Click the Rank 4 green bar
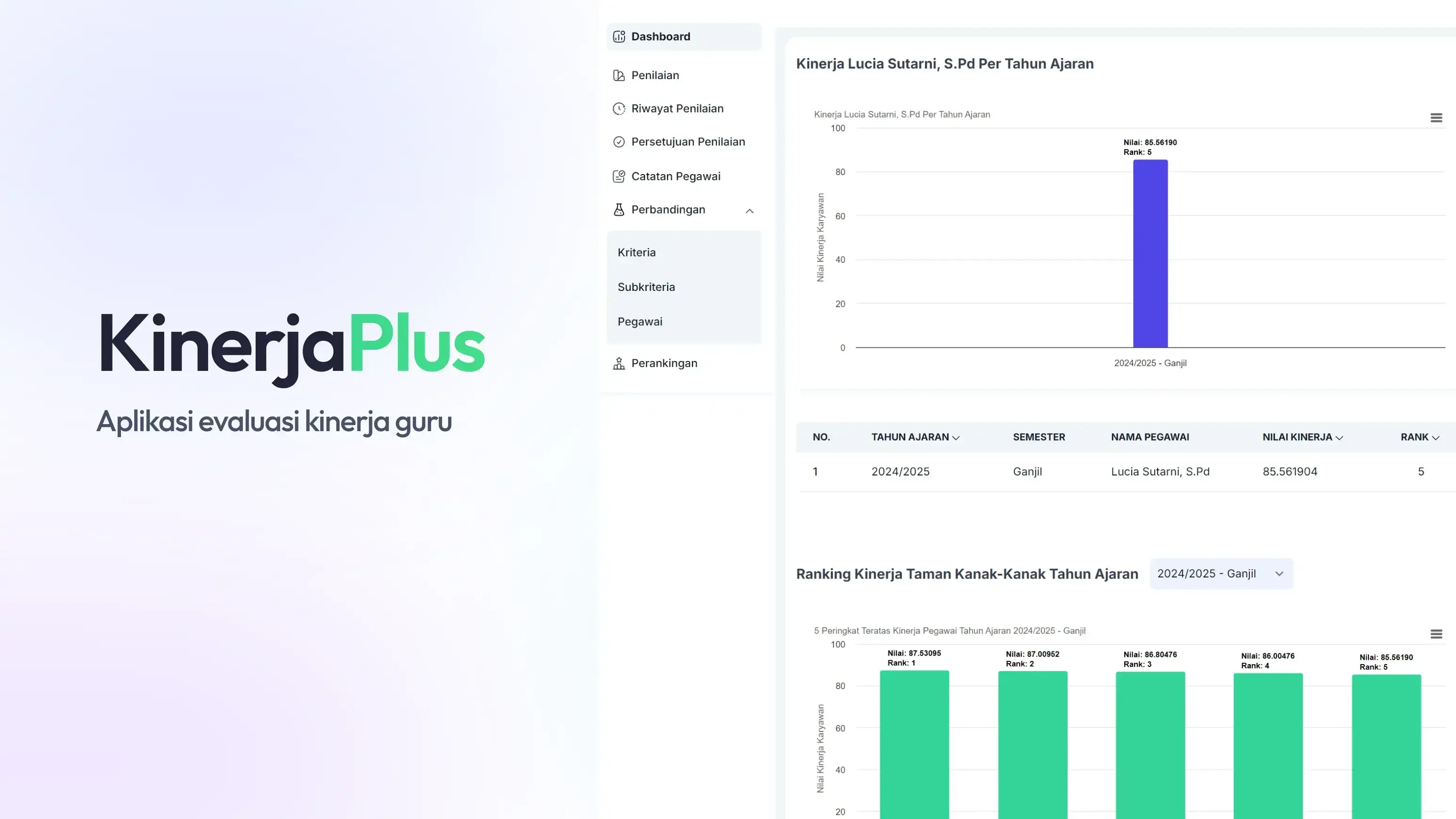The width and height of the screenshot is (1456, 819). click(x=1268, y=746)
